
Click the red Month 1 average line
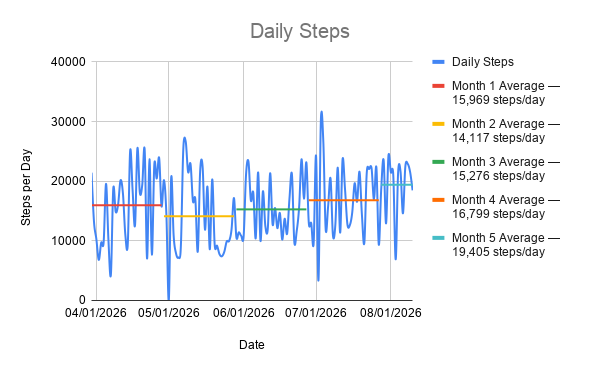tap(126, 205)
